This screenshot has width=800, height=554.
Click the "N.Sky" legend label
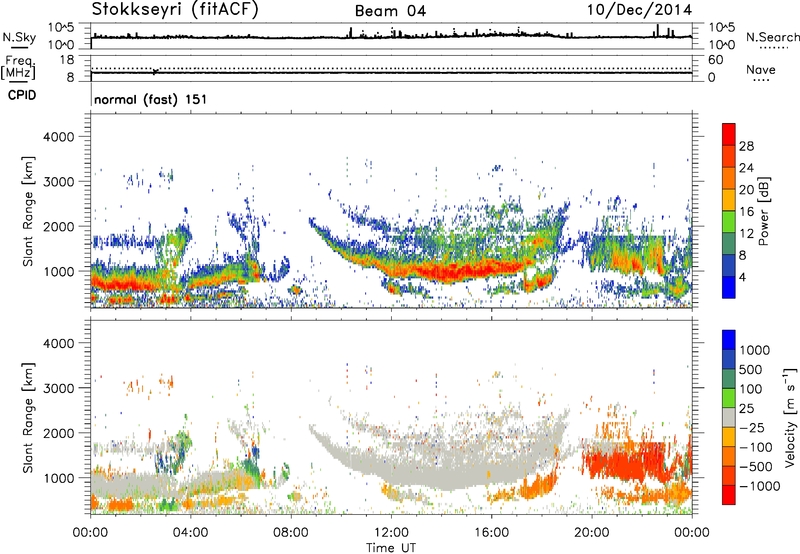coord(19,37)
